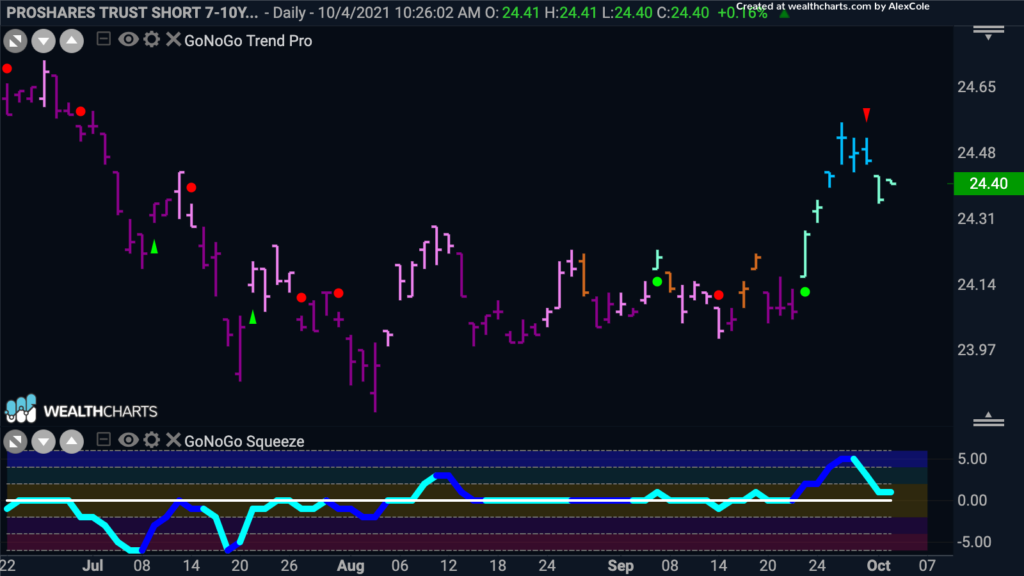Image resolution: width=1024 pixels, height=576 pixels.
Task: Click the red dot signal near Jul 14
Action: pyautogui.click(x=191, y=187)
